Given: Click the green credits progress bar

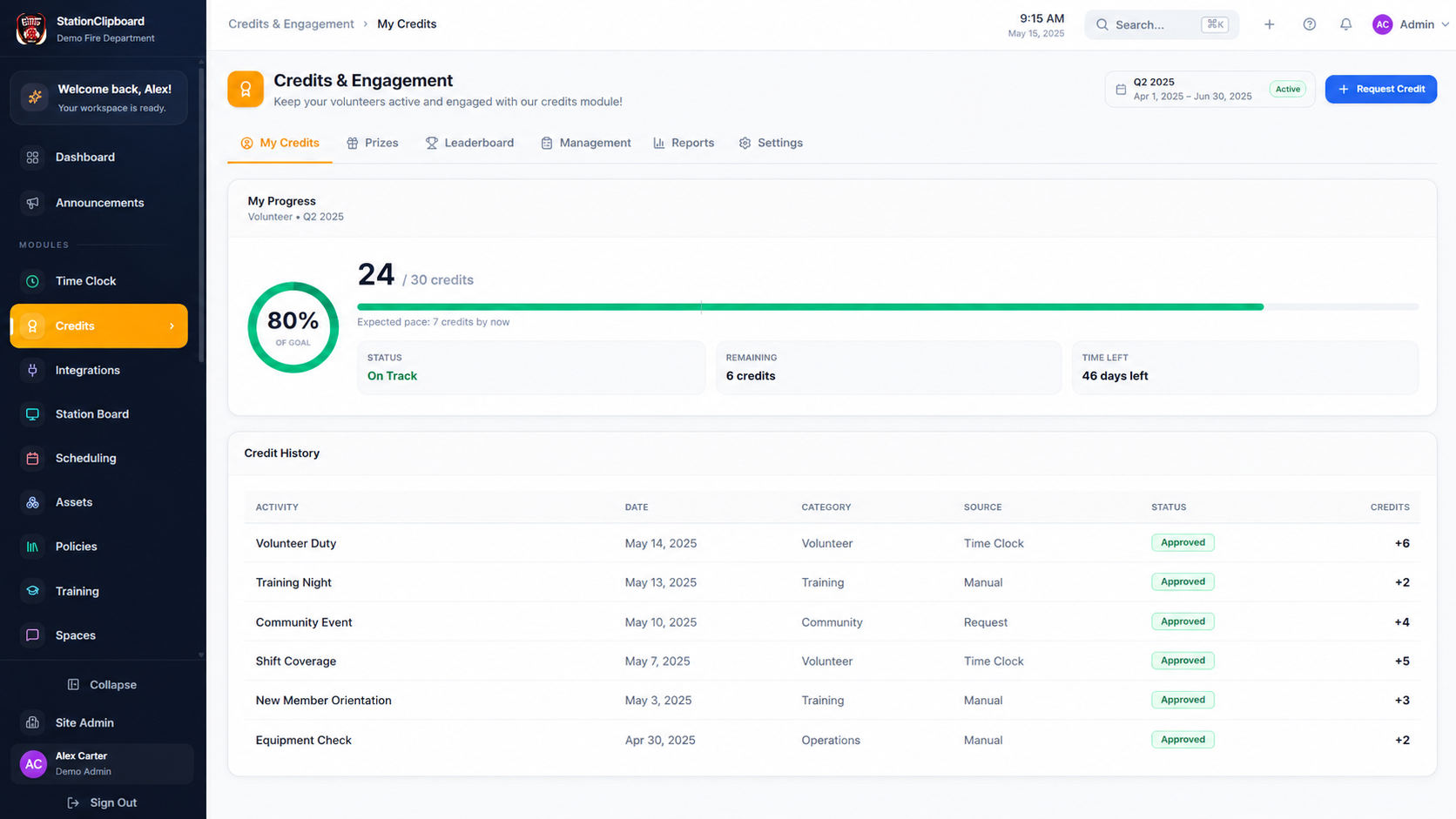Looking at the screenshot, I should (810, 307).
